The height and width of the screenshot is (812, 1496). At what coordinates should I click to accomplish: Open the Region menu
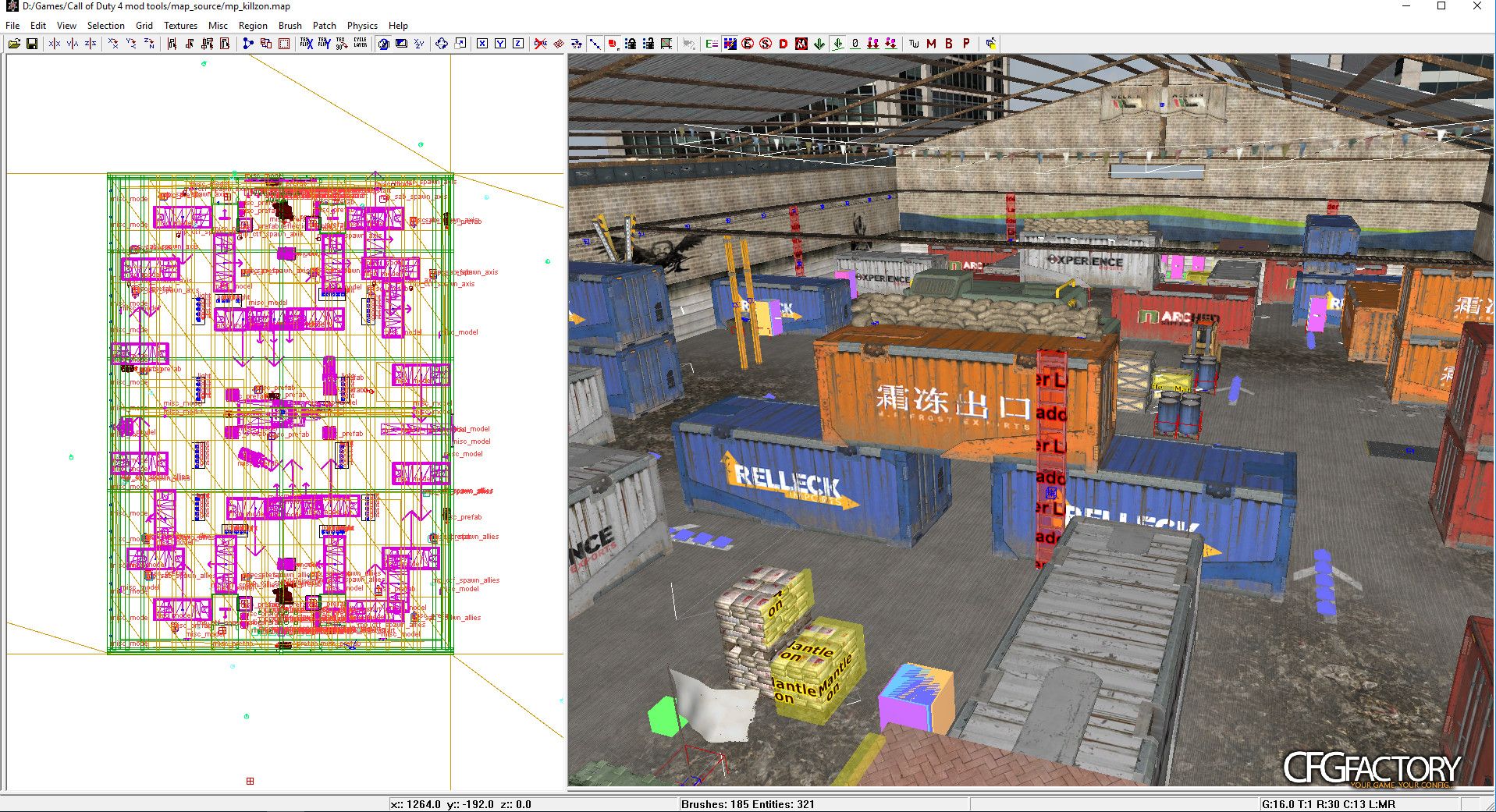point(253,25)
